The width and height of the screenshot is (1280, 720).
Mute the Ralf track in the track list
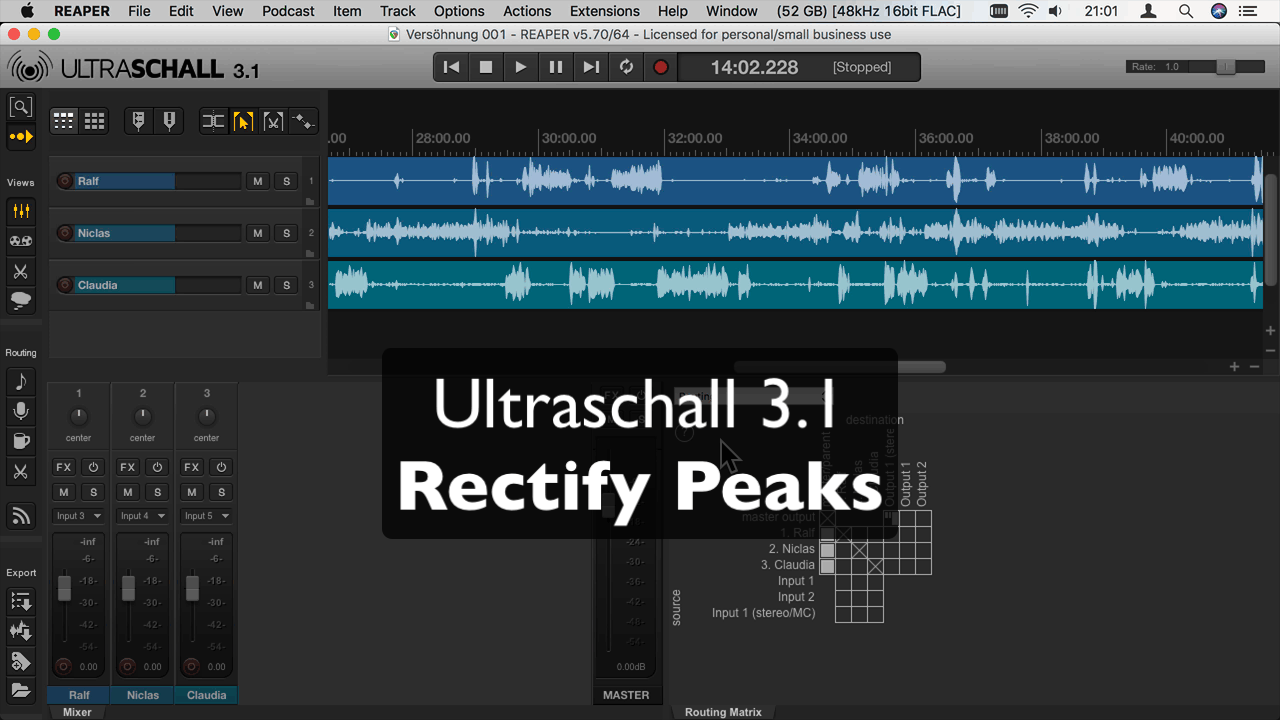(258, 181)
